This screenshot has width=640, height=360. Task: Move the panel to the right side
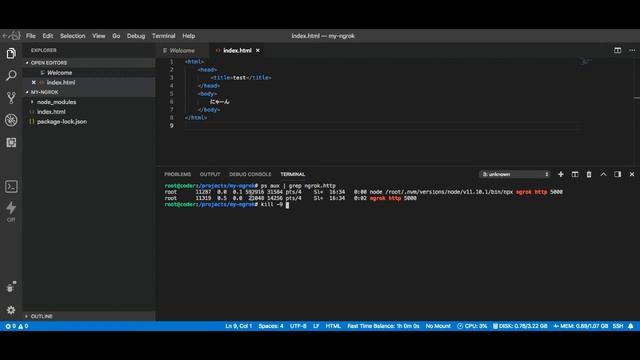click(618, 174)
